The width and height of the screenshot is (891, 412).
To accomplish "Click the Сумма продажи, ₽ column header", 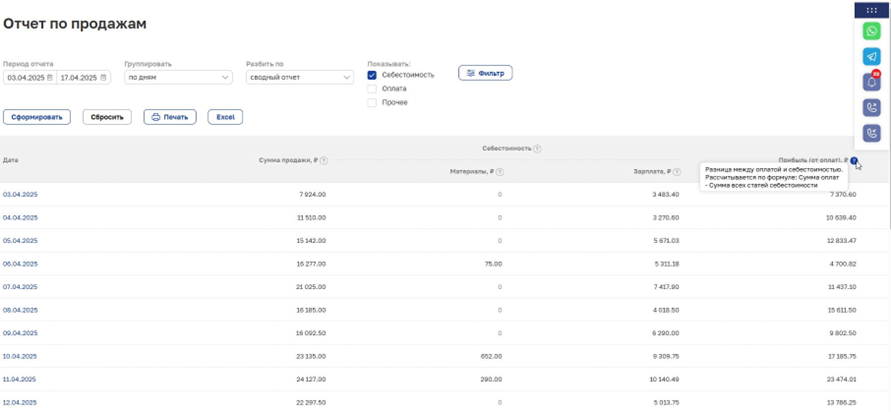I will point(289,161).
